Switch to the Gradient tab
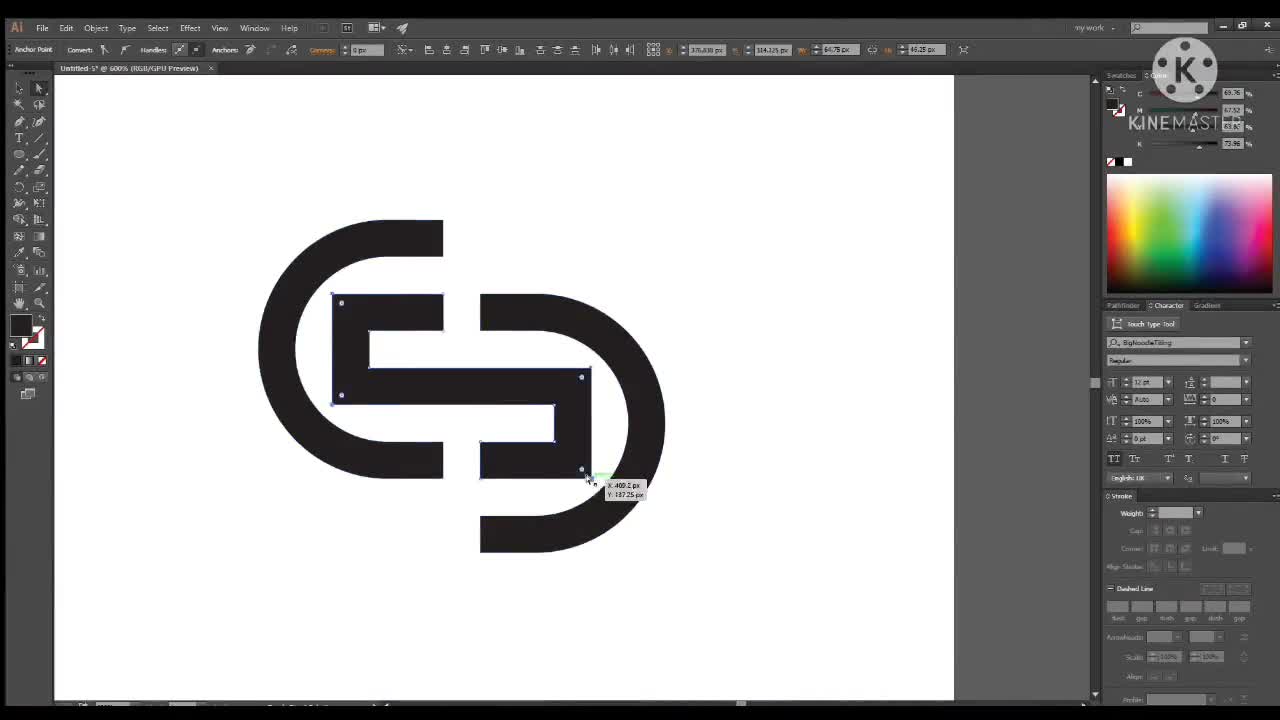Image resolution: width=1280 pixels, height=720 pixels. pyautogui.click(x=1207, y=306)
